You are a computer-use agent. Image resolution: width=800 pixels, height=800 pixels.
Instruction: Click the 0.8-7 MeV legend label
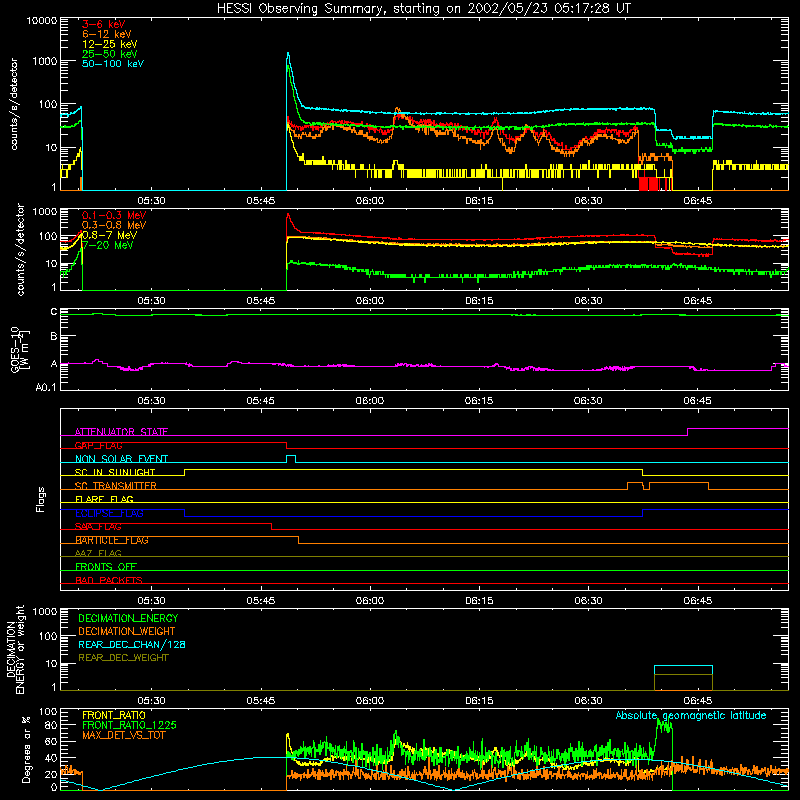109,235
